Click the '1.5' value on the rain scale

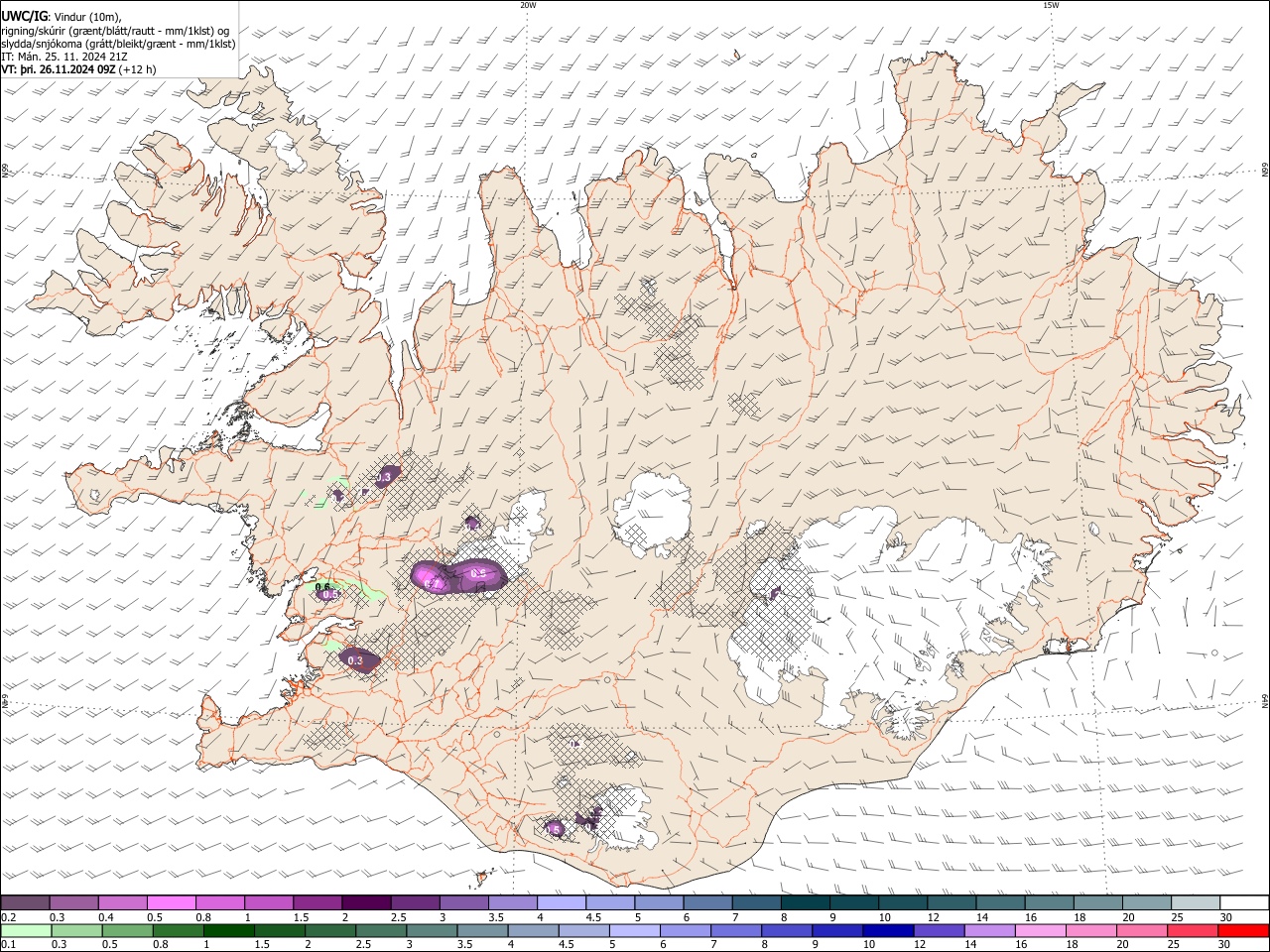click(263, 945)
